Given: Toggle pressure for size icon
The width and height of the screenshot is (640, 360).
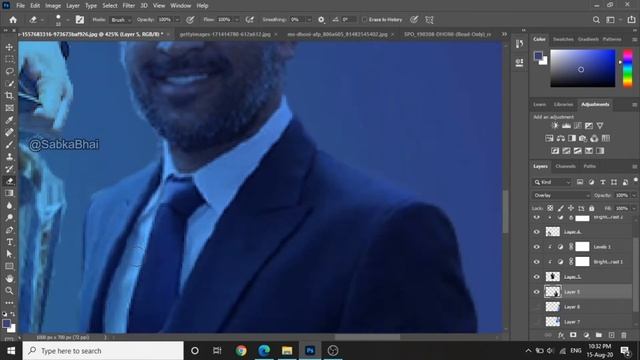Looking at the screenshot, I should coord(414,20).
